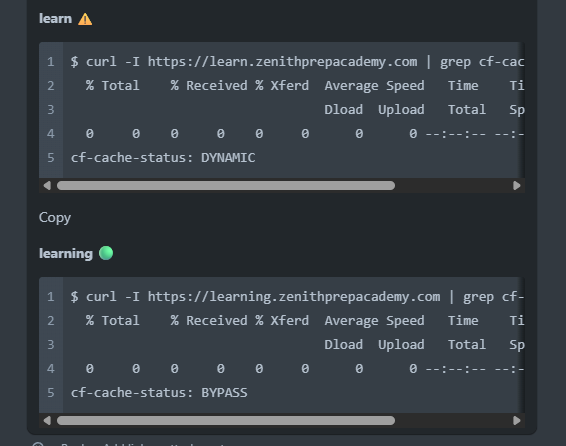Image resolution: width=566 pixels, height=446 pixels.
Task: Click 'cf-cache-status: DYNAMIC' output line
Action: [x=163, y=158]
